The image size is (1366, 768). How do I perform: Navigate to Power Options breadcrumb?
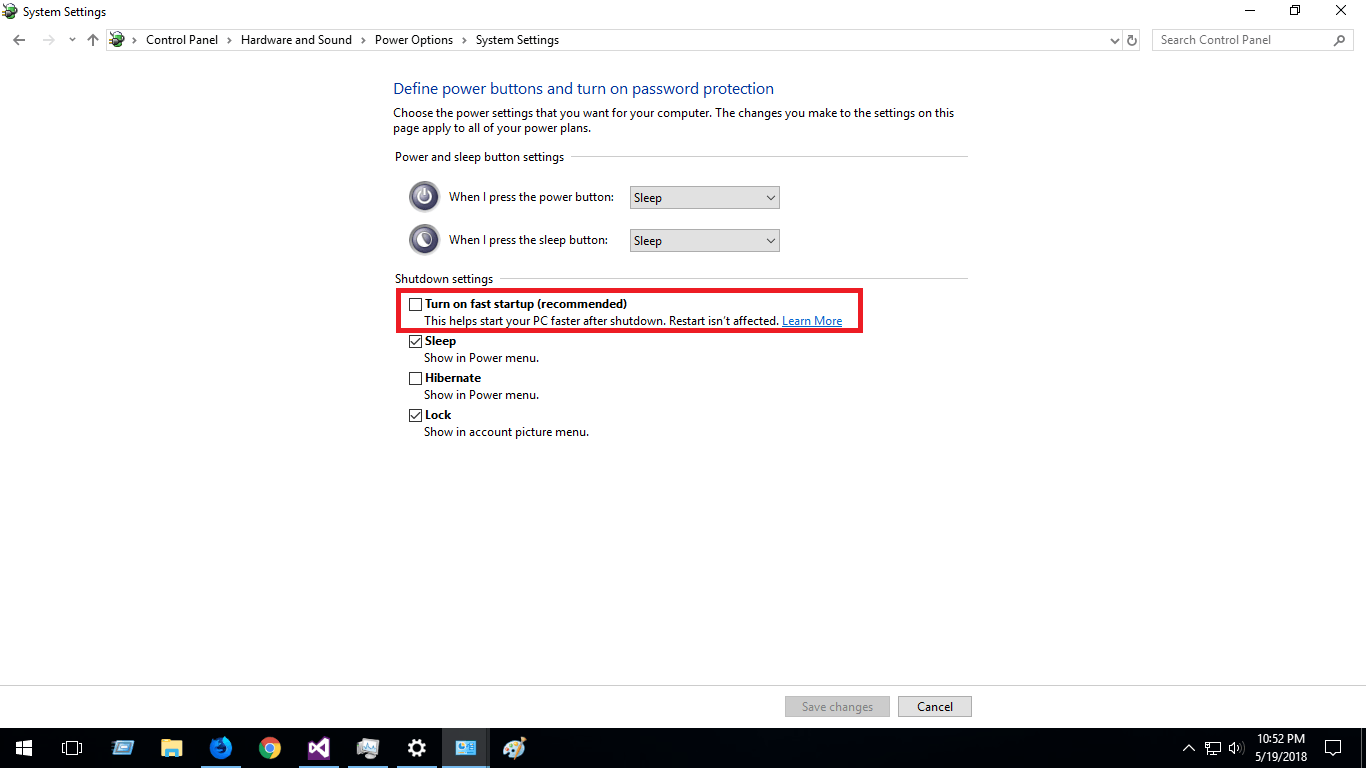click(413, 40)
